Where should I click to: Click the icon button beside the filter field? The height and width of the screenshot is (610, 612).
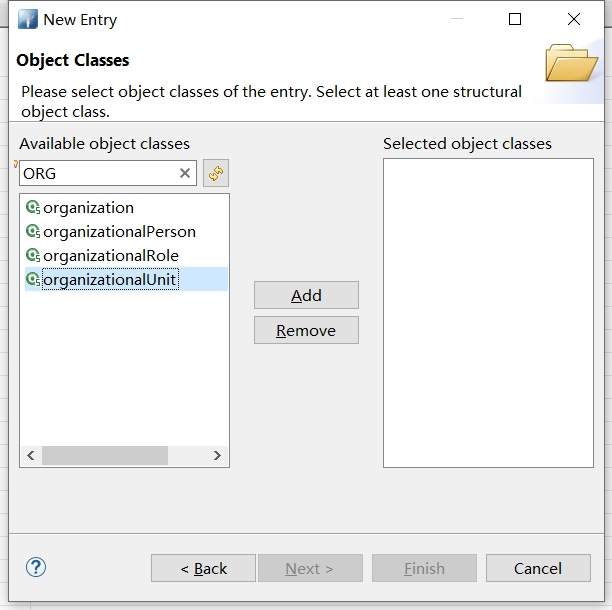(x=215, y=173)
